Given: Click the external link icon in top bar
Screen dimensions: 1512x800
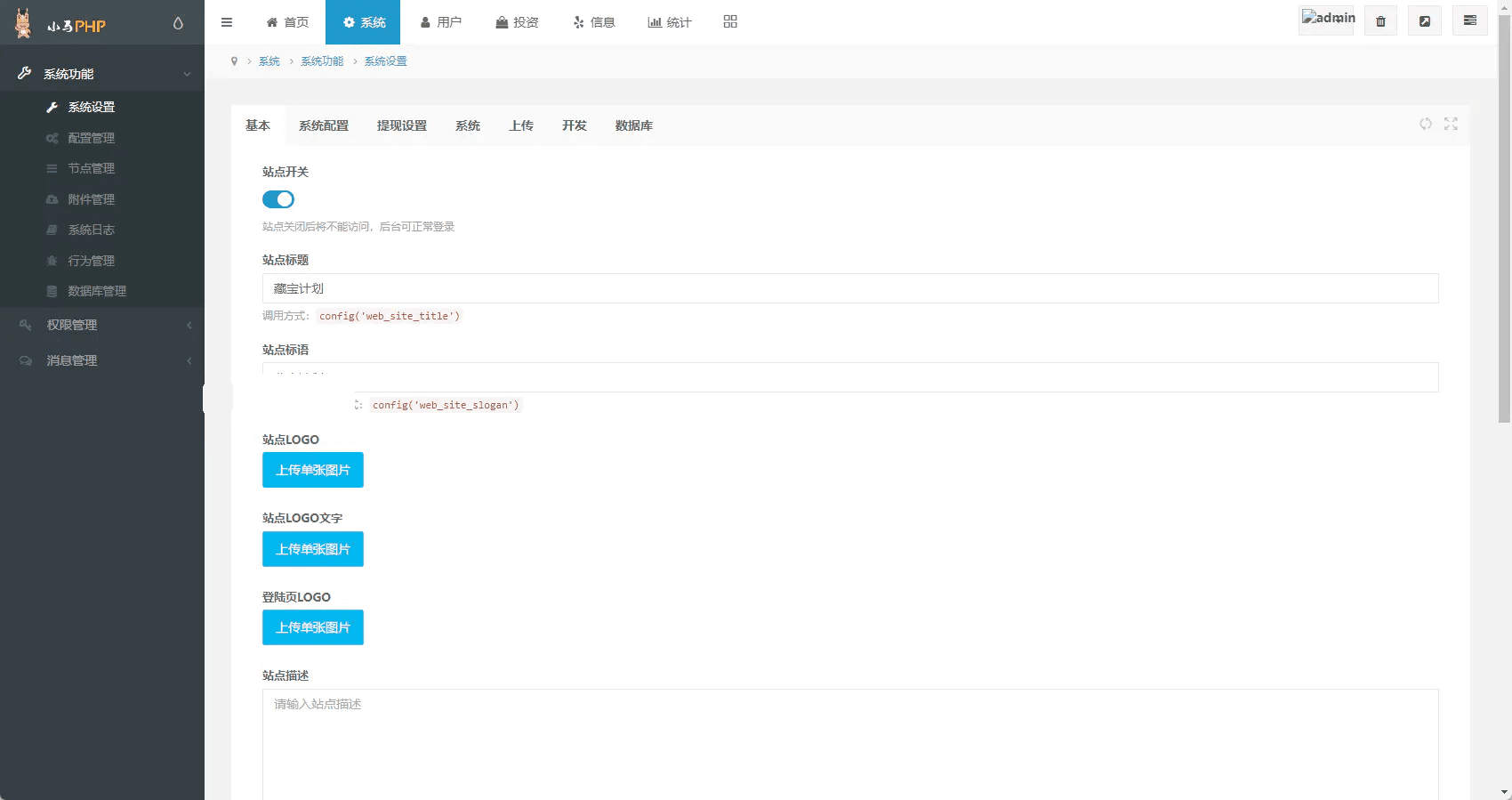Looking at the screenshot, I should click(x=1425, y=21).
